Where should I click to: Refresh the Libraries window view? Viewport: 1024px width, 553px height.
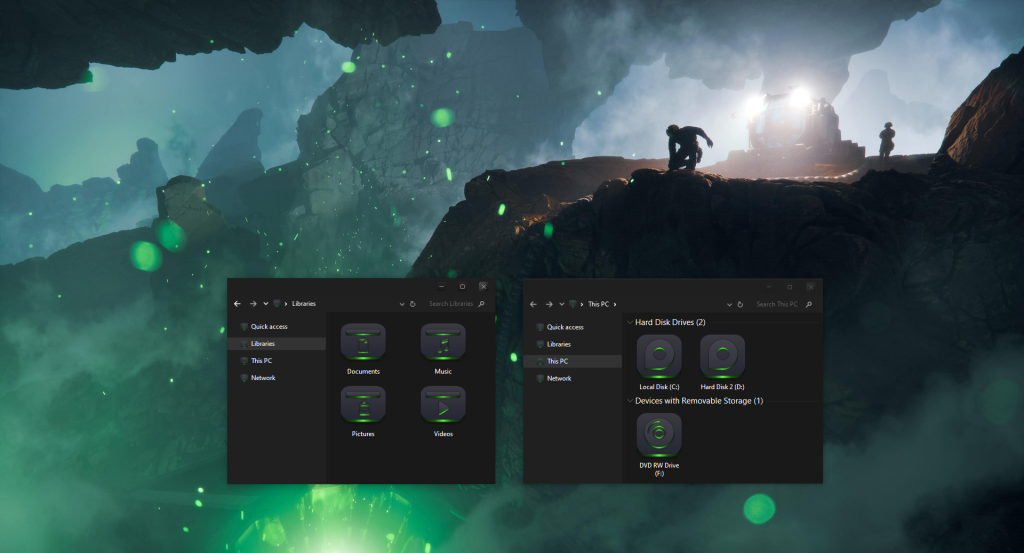pyautogui.click(x=413, y=303)
